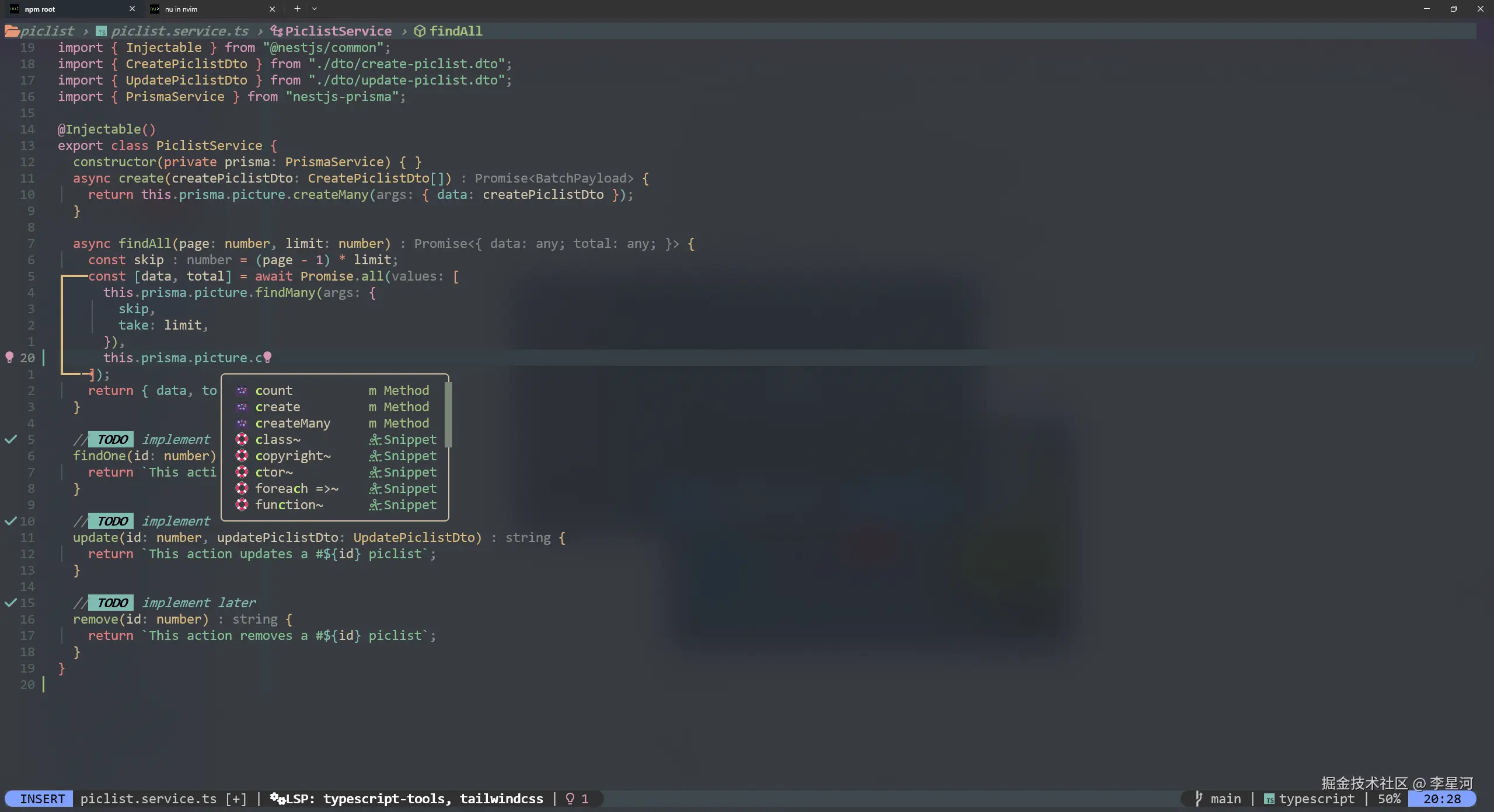The image size is (1494, 812).
Task: Click the git branch icon beside main
Action: (x=1199, y=799)
